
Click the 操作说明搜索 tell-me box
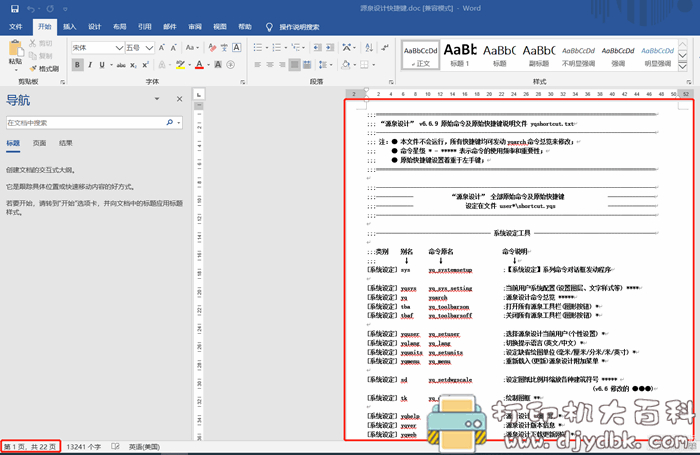coord(293,27)
